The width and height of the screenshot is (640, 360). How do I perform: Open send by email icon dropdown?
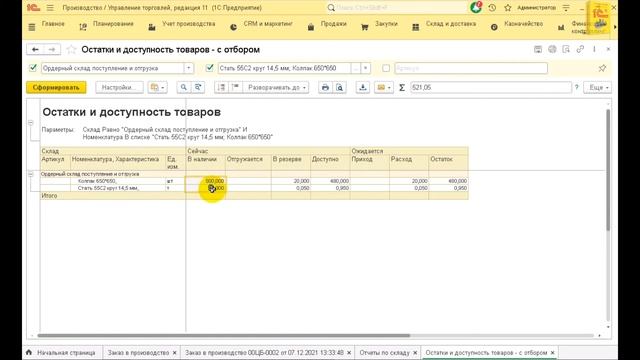384,87
